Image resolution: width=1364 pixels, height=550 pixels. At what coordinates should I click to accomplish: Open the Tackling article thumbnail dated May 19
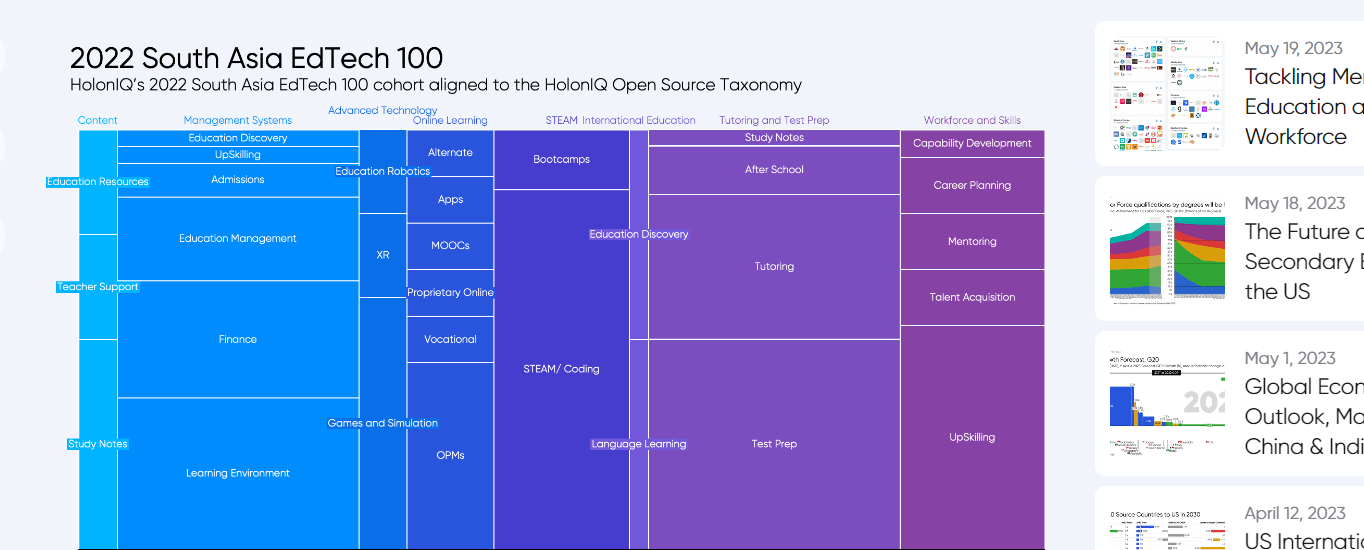pos(1166,94)
